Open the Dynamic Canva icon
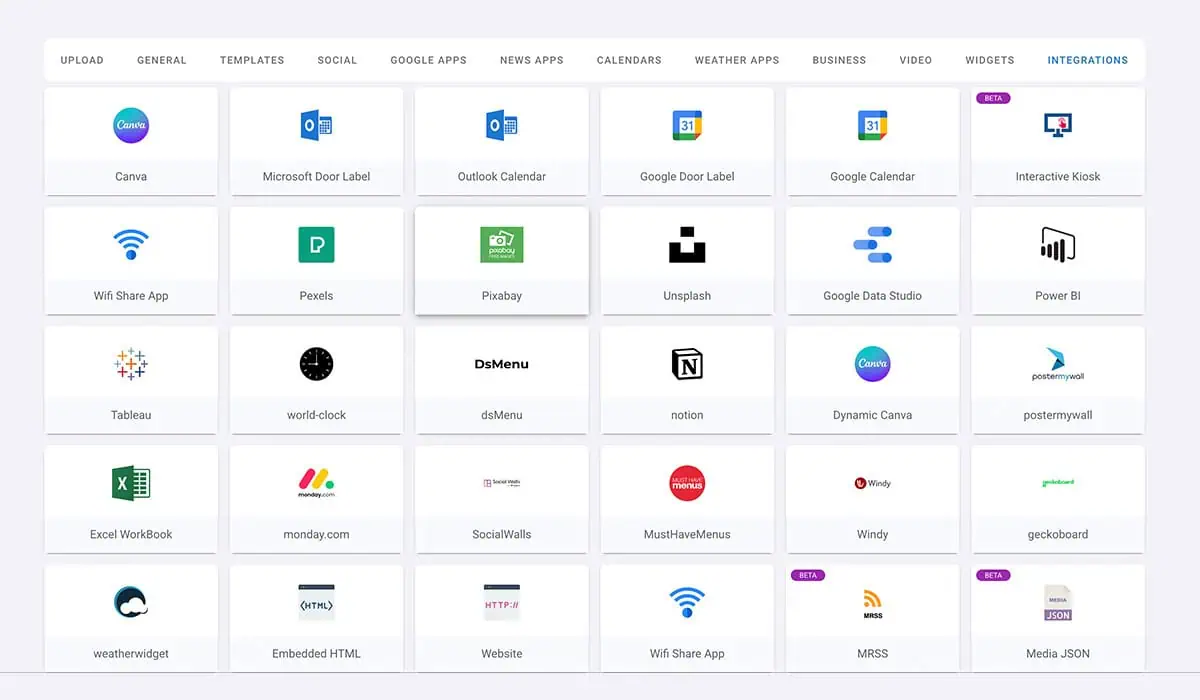The image size is (1200, 700). 872,364
